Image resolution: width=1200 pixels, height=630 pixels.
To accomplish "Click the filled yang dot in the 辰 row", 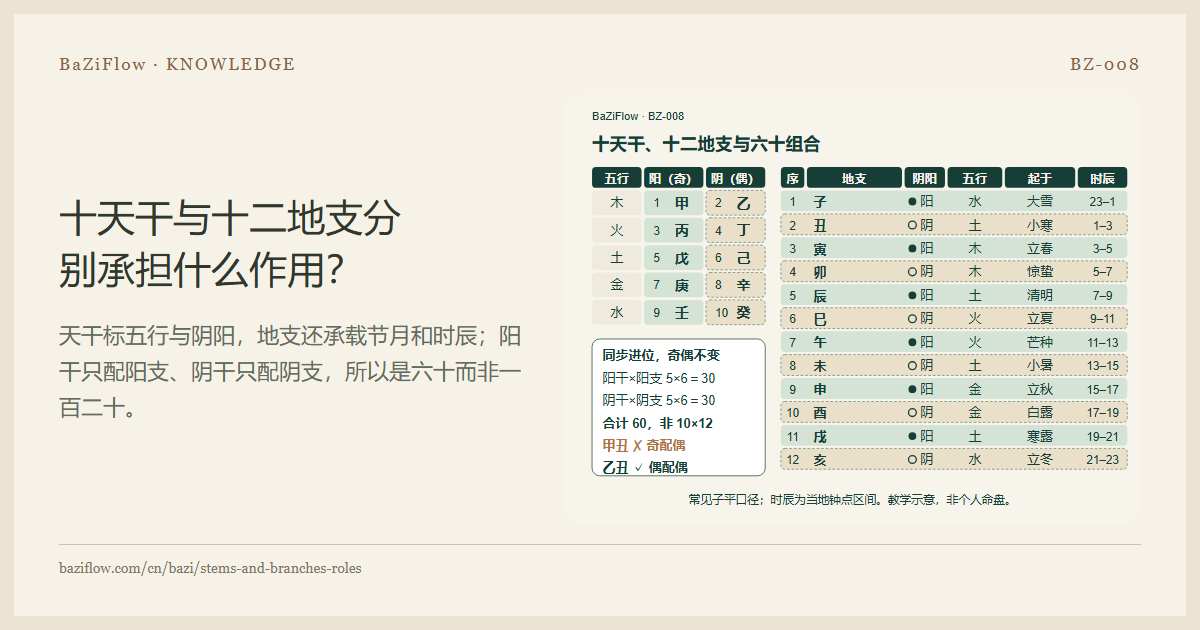I will [912, 295].
